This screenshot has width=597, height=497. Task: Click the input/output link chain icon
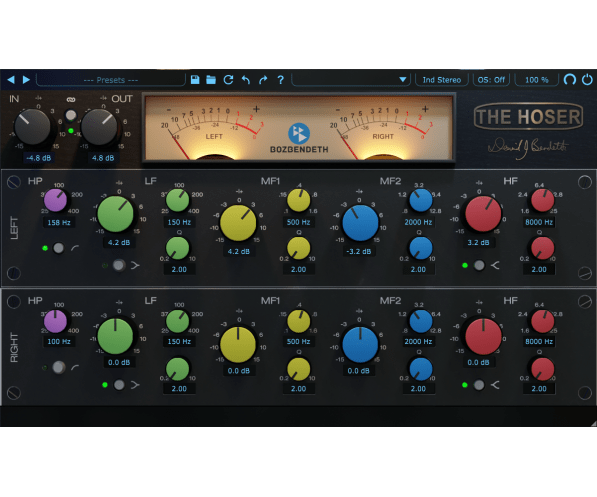click(x=70, y=100)
